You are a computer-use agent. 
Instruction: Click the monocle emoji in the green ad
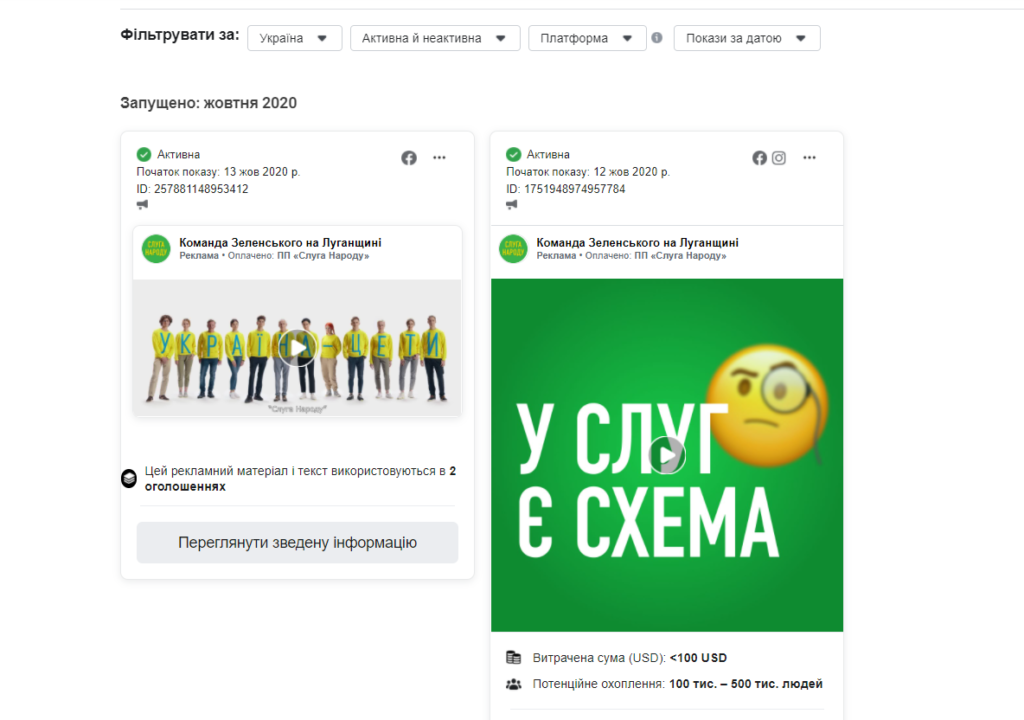(769, 405)
